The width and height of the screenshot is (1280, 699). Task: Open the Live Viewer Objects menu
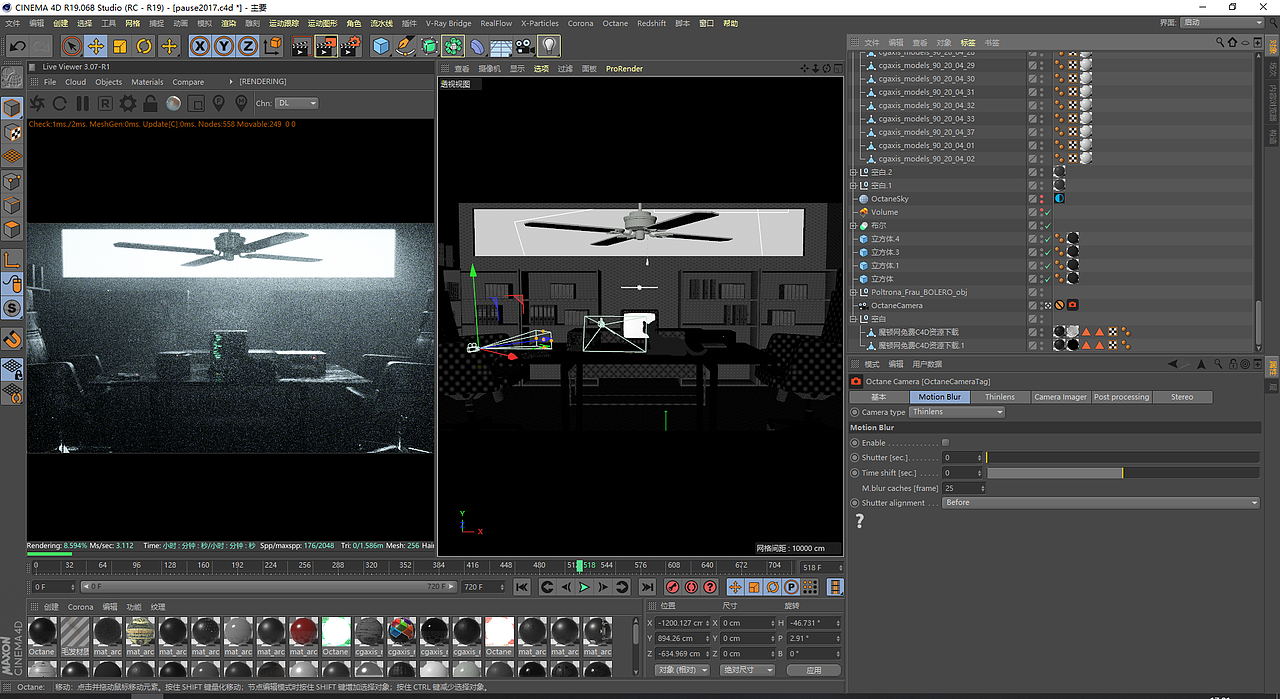[x=108, y=82]
